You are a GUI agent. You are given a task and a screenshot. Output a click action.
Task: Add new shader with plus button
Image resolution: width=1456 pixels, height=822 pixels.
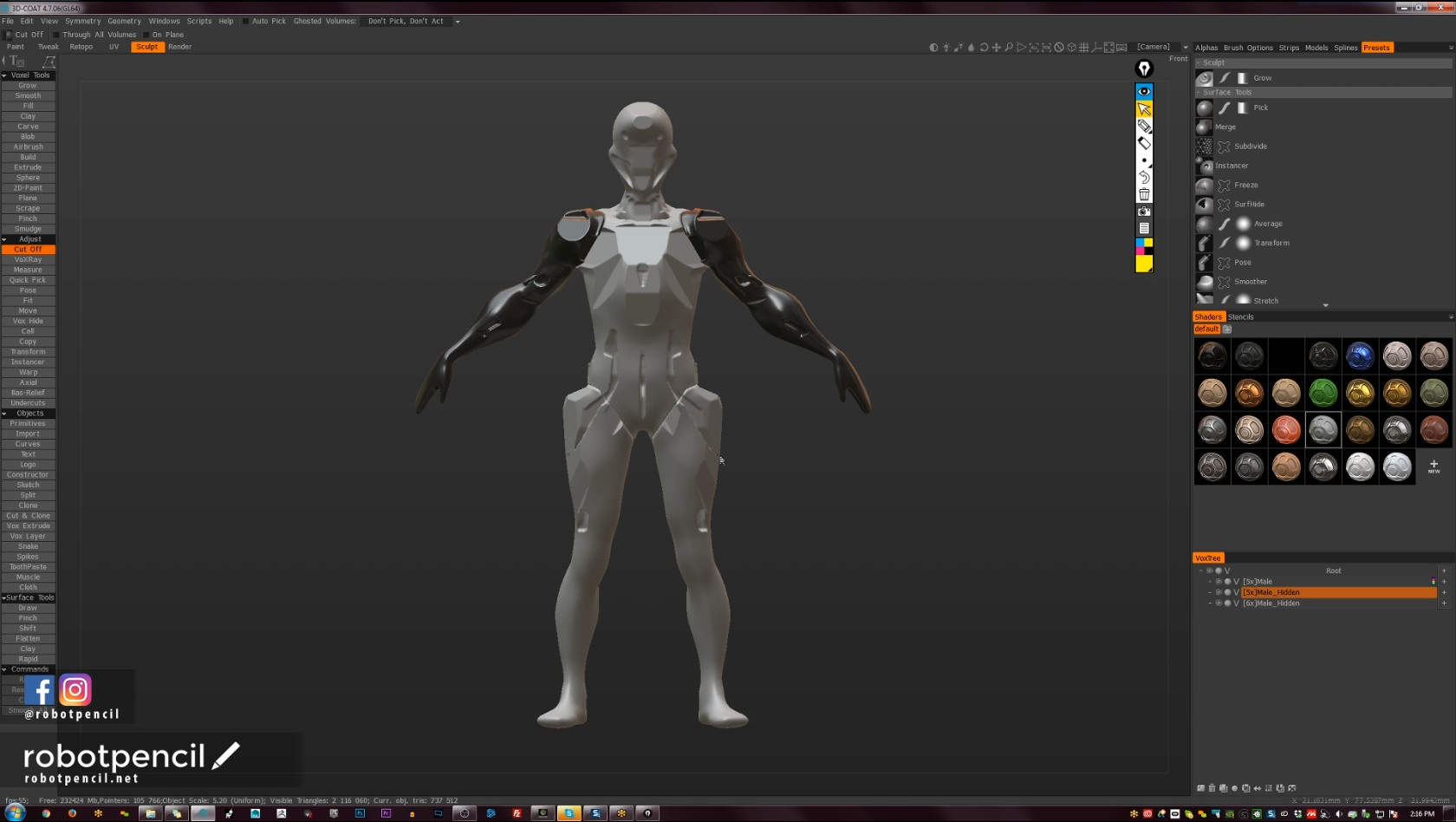[x=1433, y=466]
